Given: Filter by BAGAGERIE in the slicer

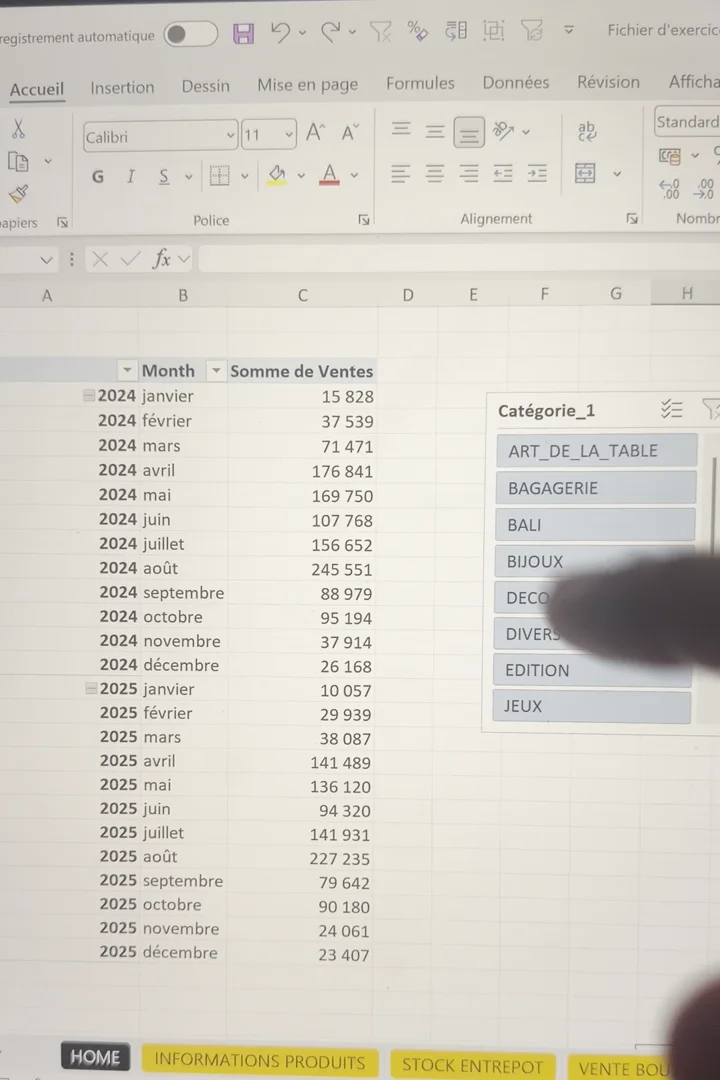Looking at the screenshot, I should [595, 488].
